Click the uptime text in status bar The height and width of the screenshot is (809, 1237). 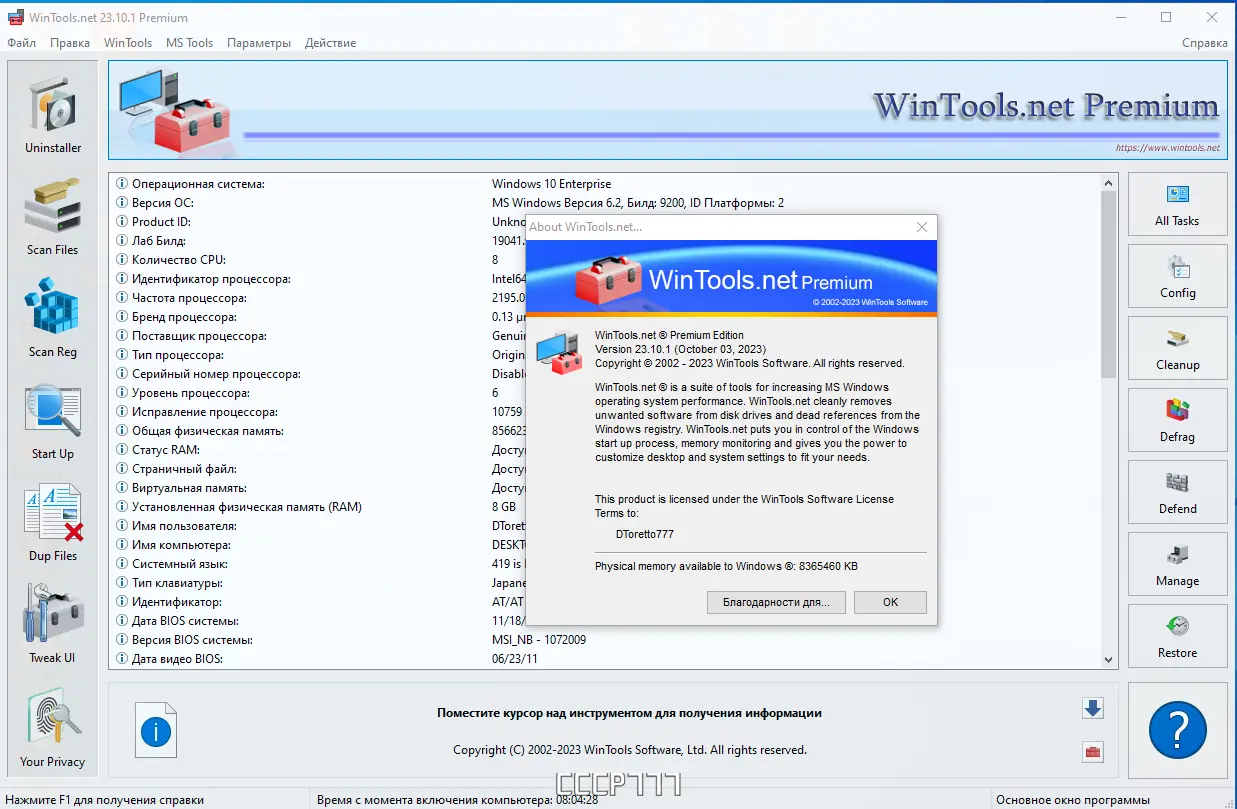[x=457, y=800]
